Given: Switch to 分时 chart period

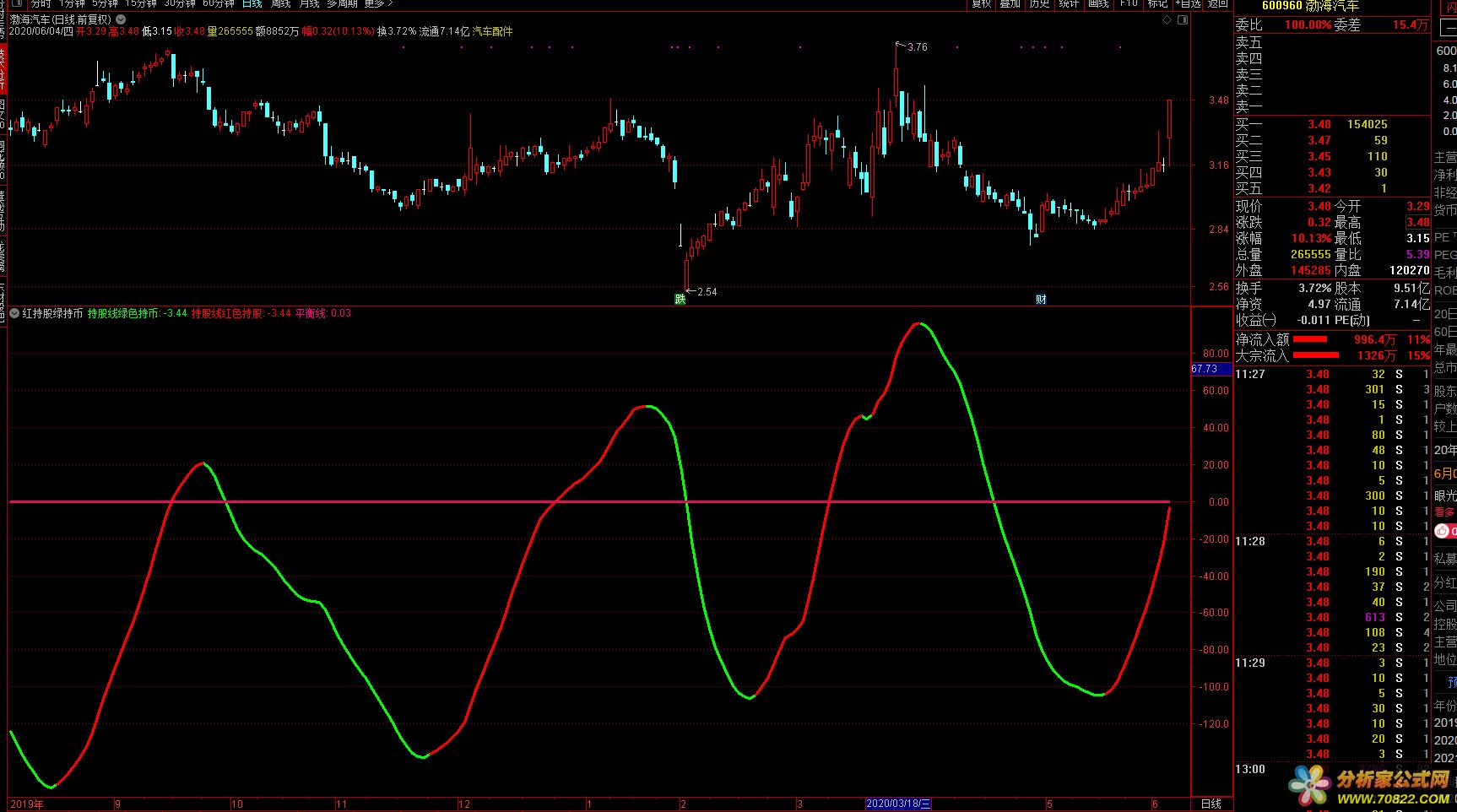Looking at the screenshot, I should click(x=41, y=3).
